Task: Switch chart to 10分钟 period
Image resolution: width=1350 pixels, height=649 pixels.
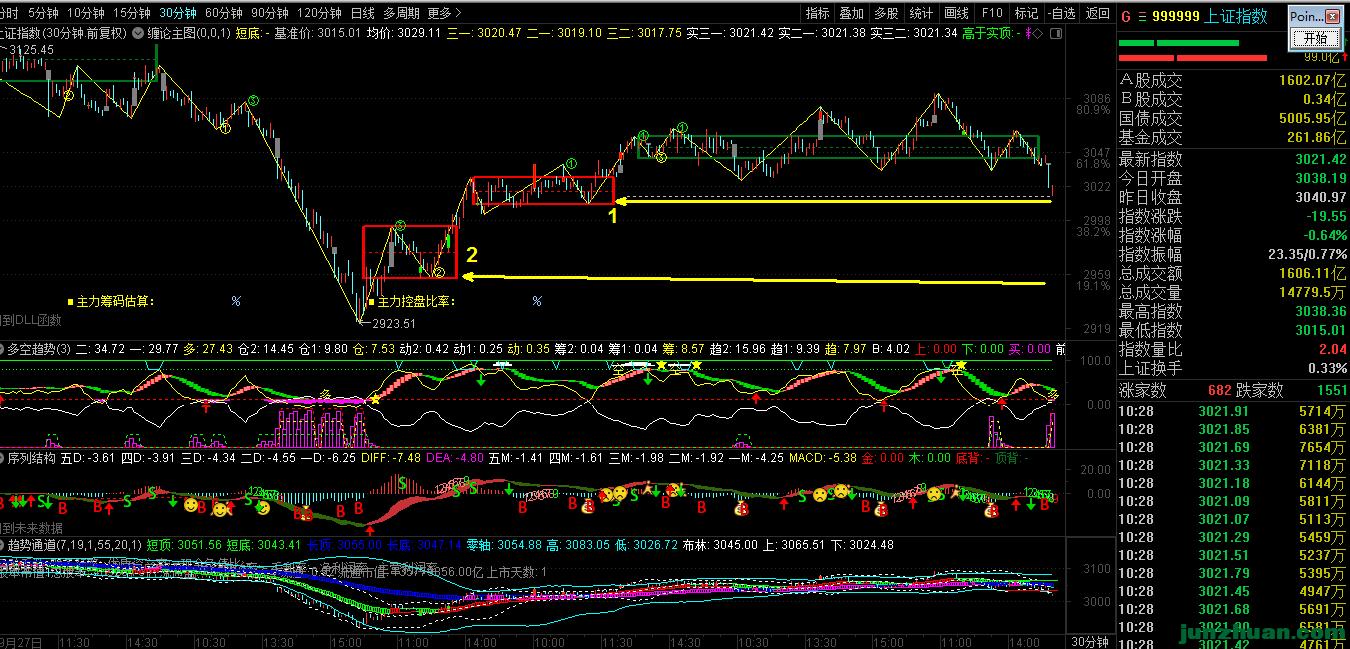Action: 85,13
